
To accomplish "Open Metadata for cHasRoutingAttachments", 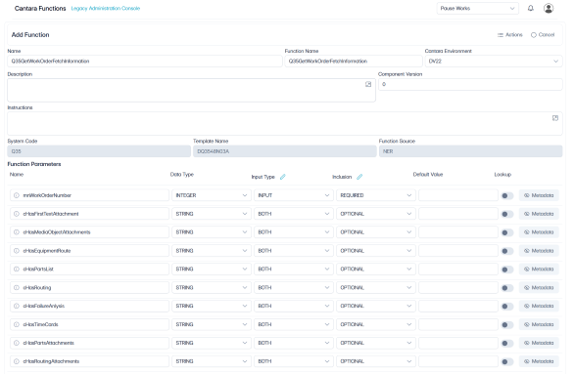I will 538,361.
